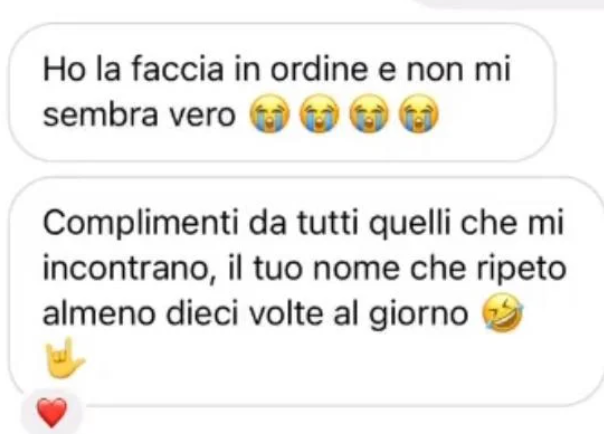This screenshot has width=604, height=434.
Task: Tap the red heart reaction badge
Action: (52, 412)
